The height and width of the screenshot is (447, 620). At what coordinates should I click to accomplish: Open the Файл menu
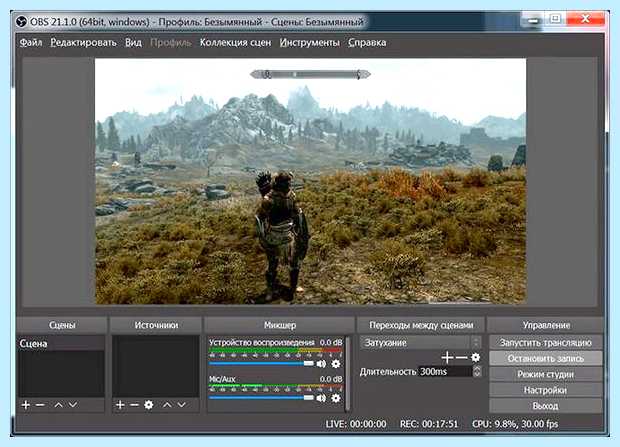point(31,43)
